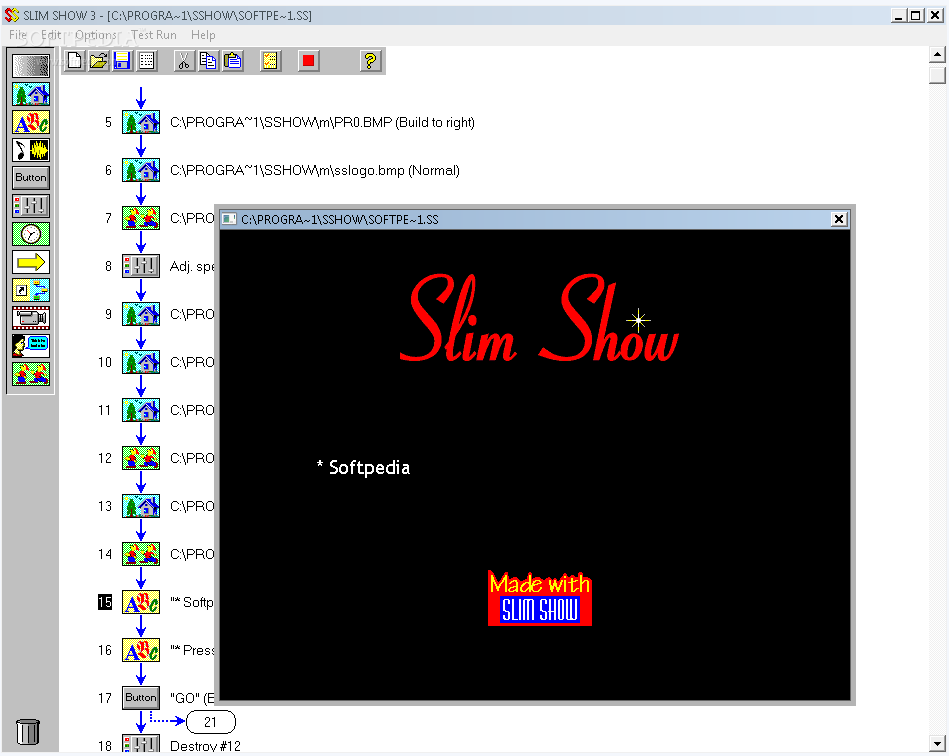Save the show with floppy disk icon
The height and width of the screenshot is (756, 949).
tap(123, 61)
